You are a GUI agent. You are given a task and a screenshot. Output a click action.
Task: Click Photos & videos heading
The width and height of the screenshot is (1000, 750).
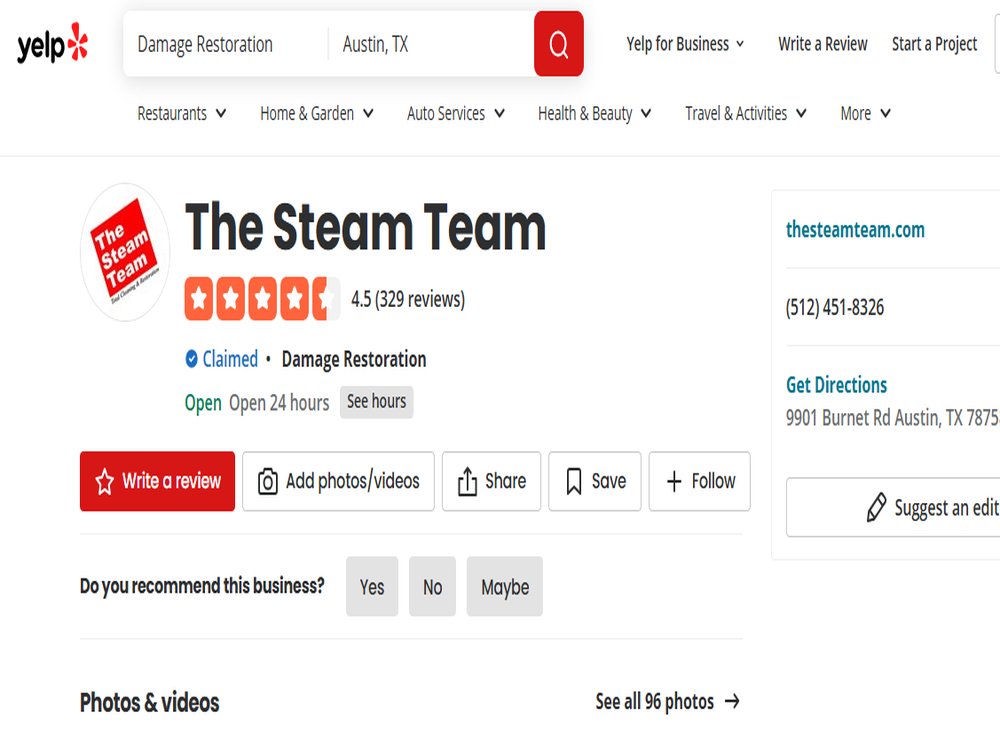pyautogui.click(x=149, y=703)
